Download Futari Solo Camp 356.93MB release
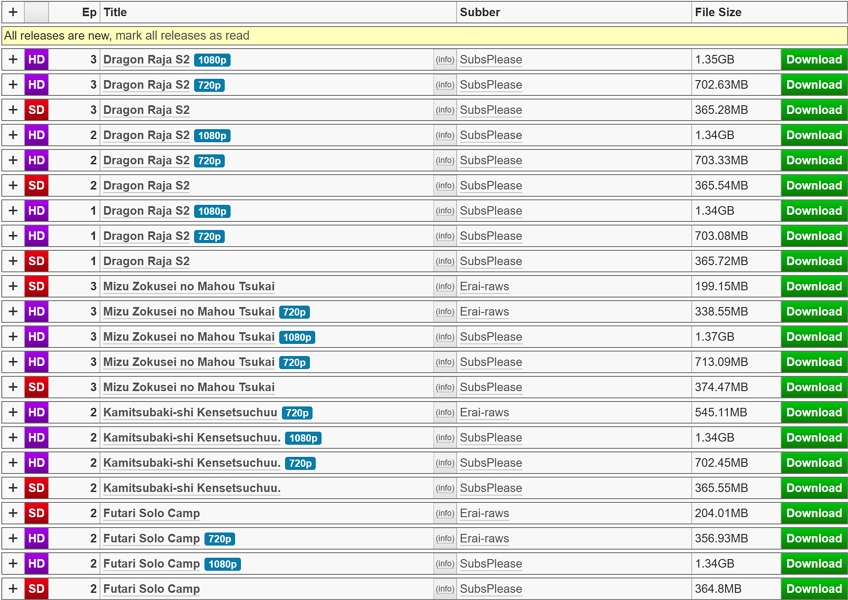 [x=814, y=538]
